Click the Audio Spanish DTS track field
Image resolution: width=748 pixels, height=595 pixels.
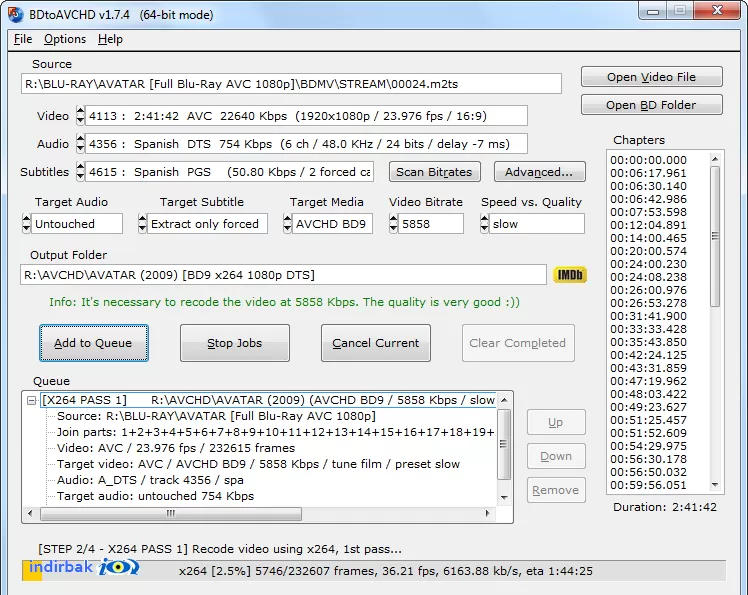point(306,144)
